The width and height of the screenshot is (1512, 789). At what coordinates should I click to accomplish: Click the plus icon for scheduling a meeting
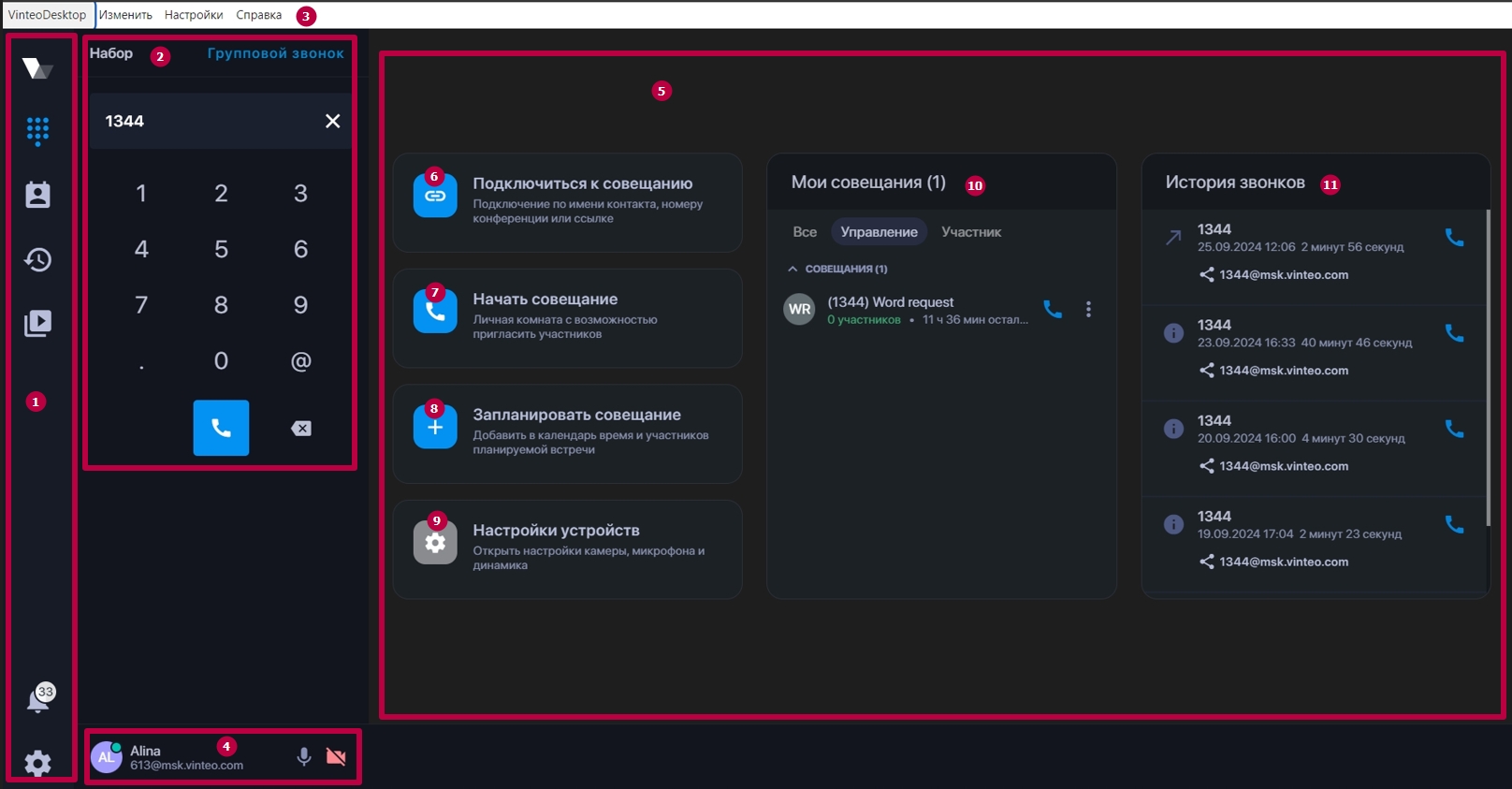pos(435,427)
